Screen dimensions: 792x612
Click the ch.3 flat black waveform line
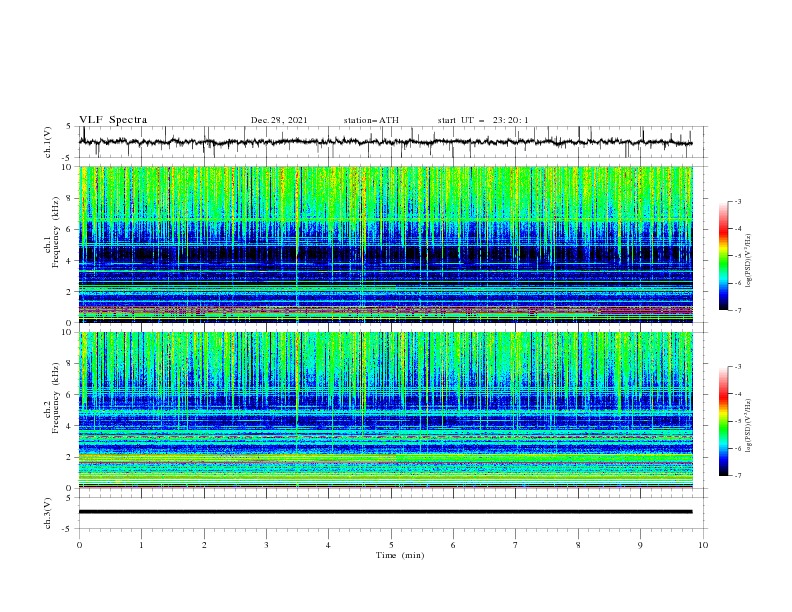pyautogui.click(x=385, y=512)
